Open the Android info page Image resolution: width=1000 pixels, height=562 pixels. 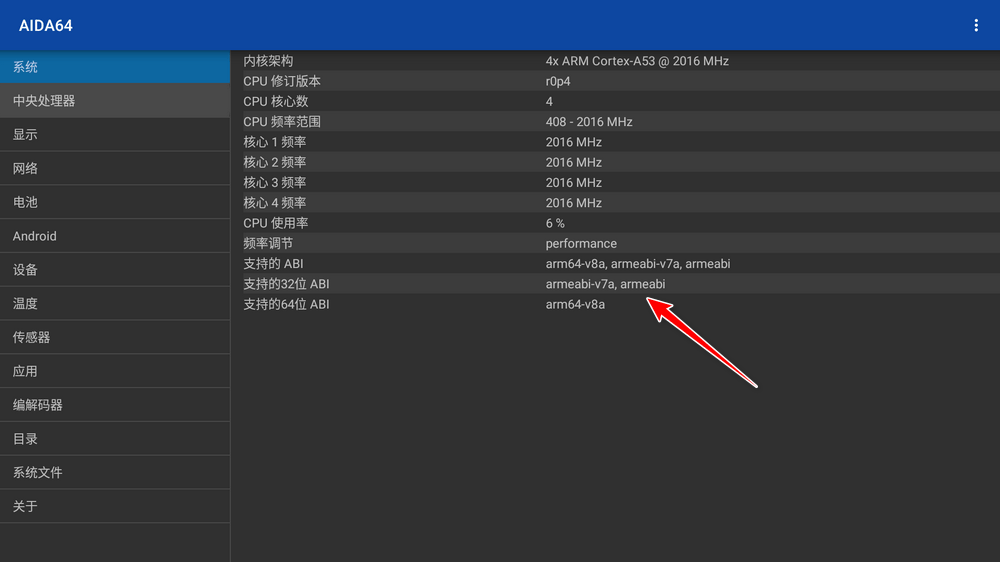click(115, 236)
